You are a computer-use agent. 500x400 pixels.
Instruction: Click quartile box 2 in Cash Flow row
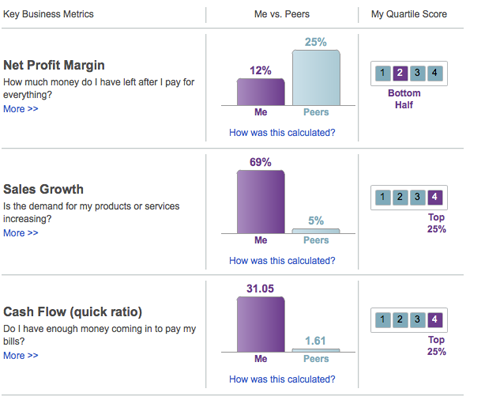[400, 320]
